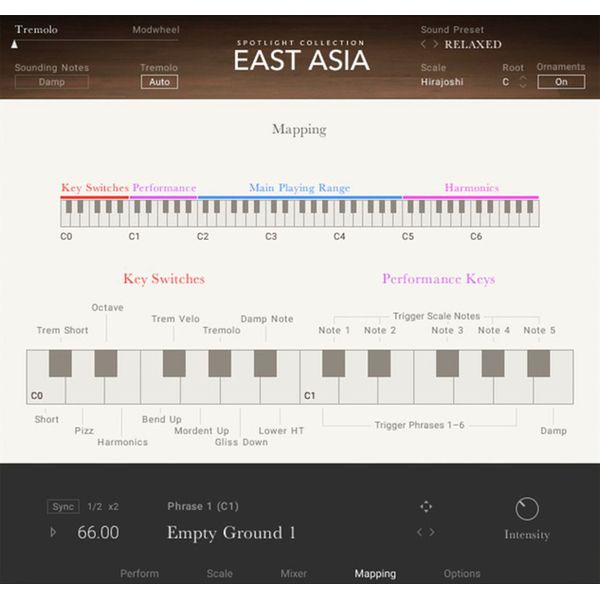Image resolution: width=600 pixels, height=600 pixels.
Task: Click the Modwheel label
Action: tap(156, 29)
